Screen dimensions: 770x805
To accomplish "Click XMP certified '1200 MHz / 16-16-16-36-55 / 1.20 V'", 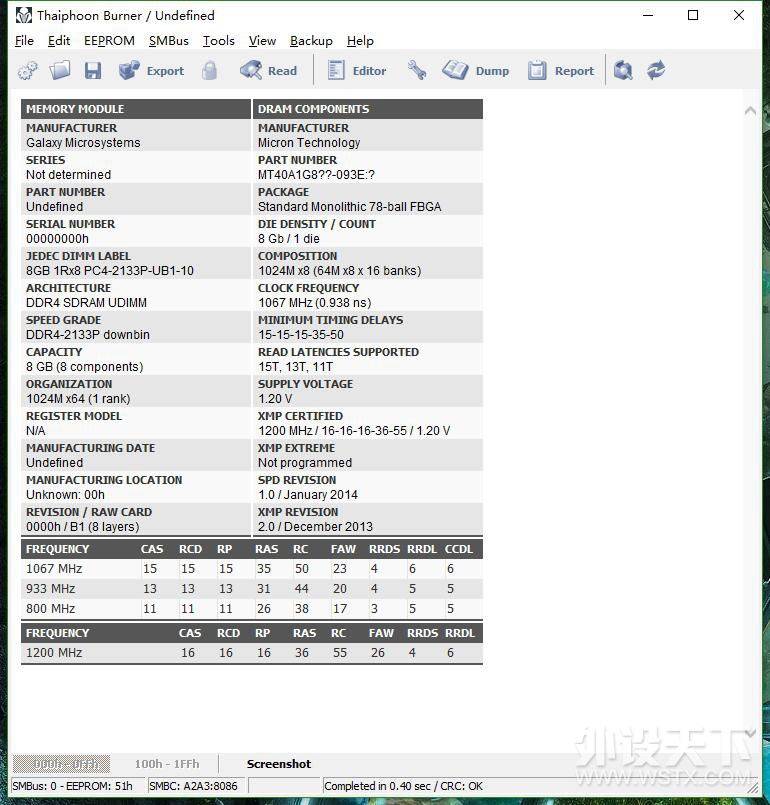I will point(354,431).
